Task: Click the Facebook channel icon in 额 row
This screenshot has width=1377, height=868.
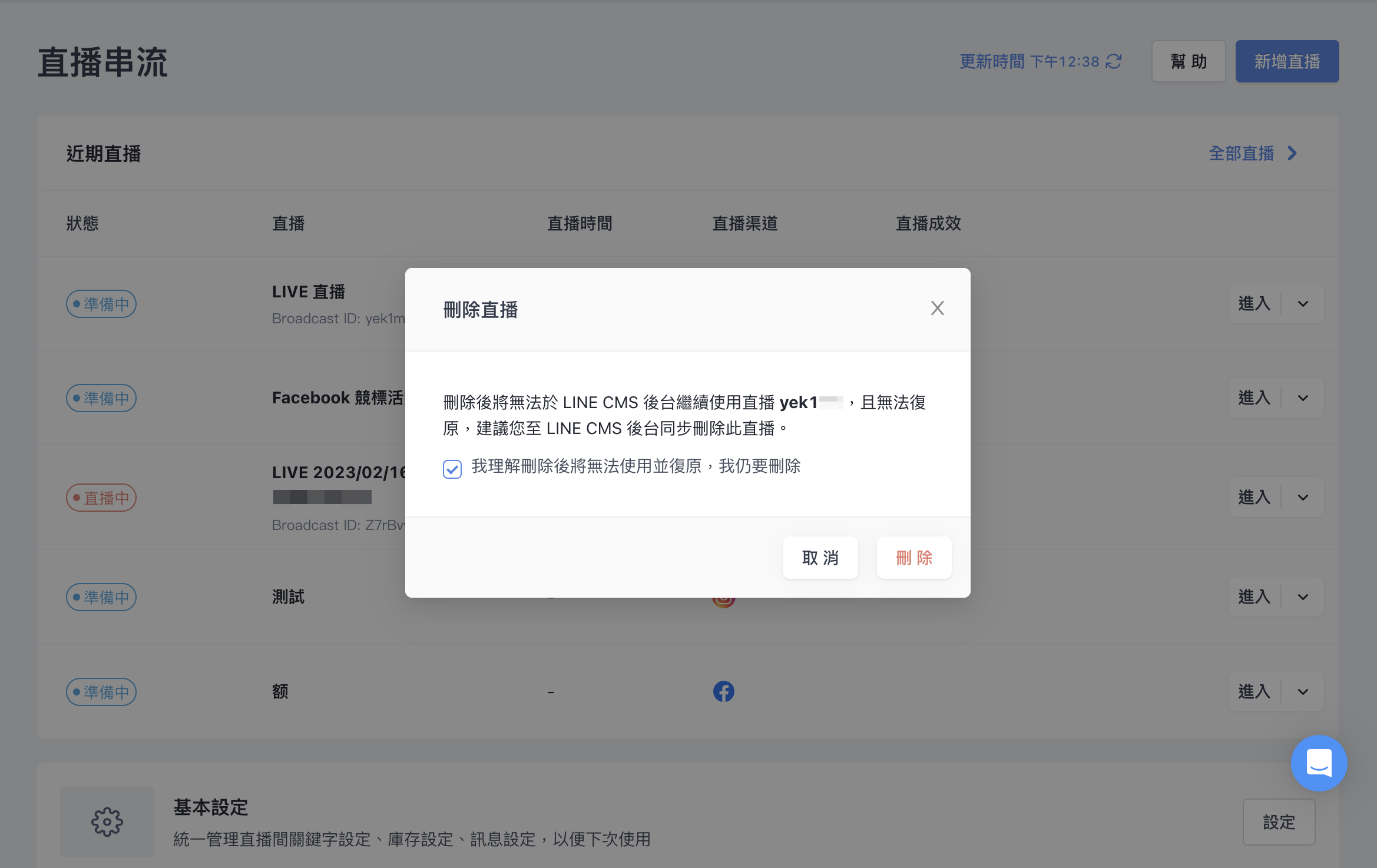Action: pyautogui.click(x=724, y=691)
